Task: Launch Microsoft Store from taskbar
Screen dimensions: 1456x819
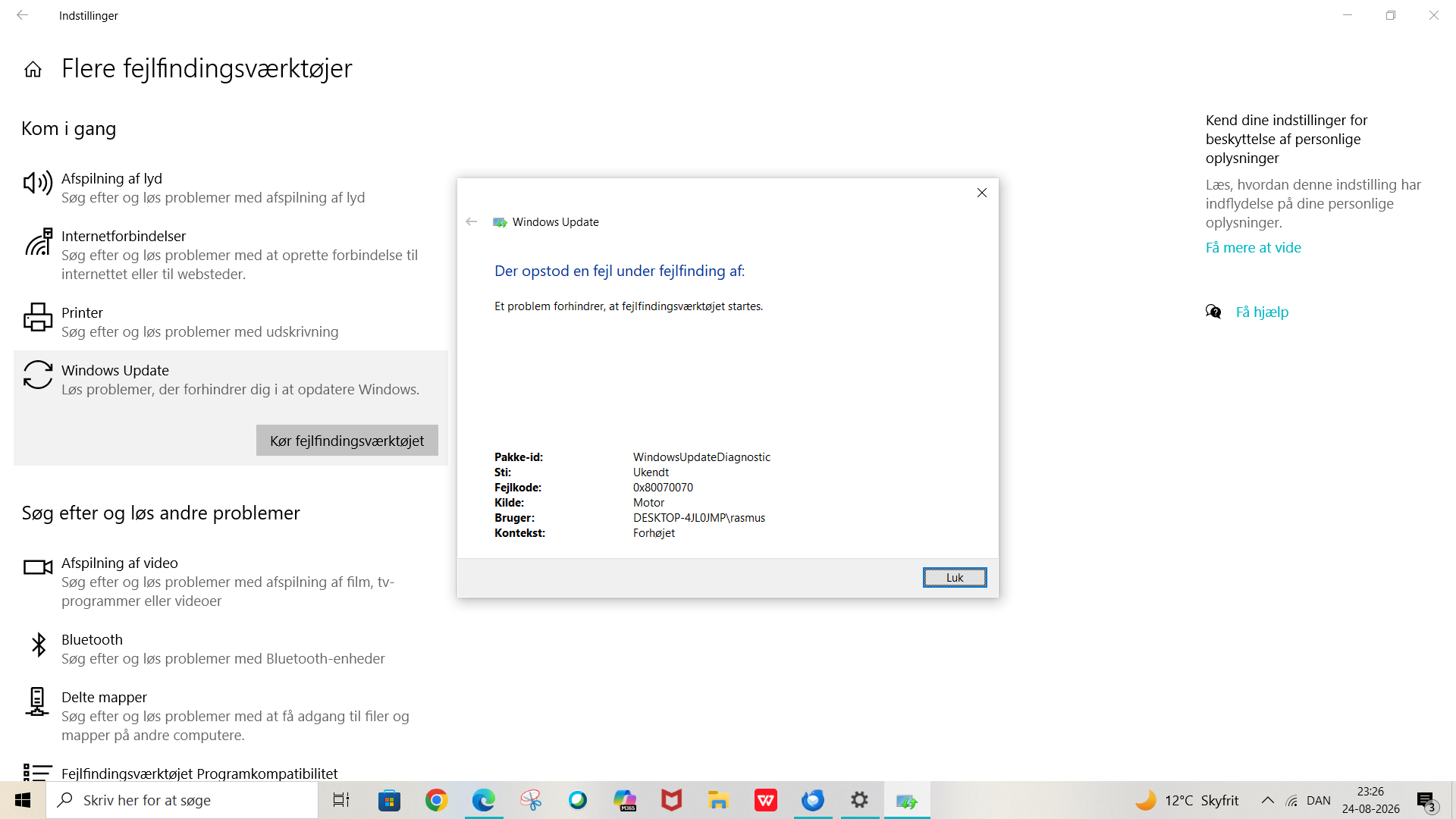Action: click(x=389, y=800)
